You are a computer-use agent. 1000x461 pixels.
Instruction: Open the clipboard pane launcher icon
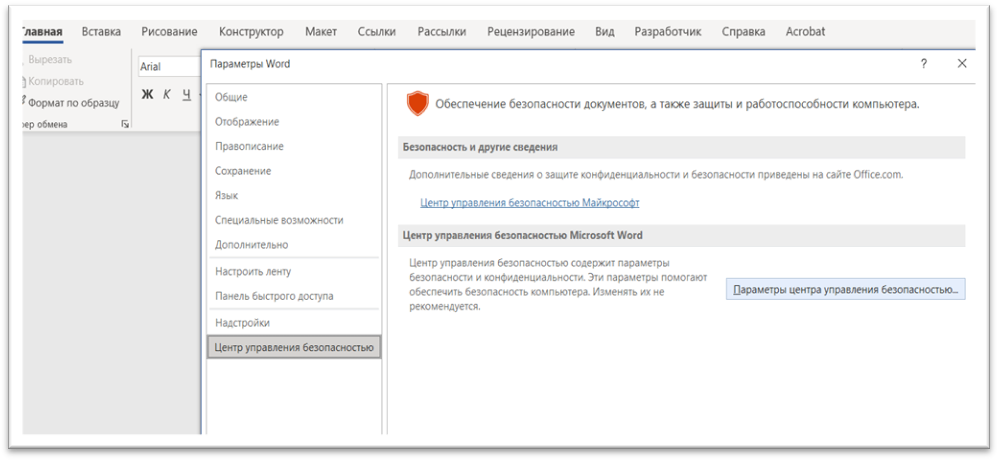point(125,124)
